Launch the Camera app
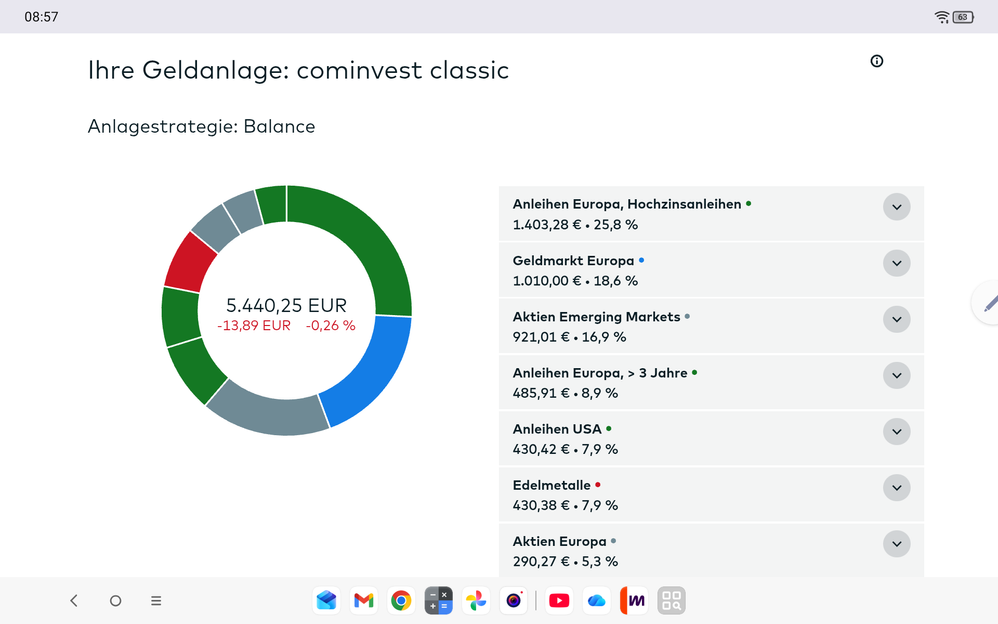998x624 pixels. (514, 600)
